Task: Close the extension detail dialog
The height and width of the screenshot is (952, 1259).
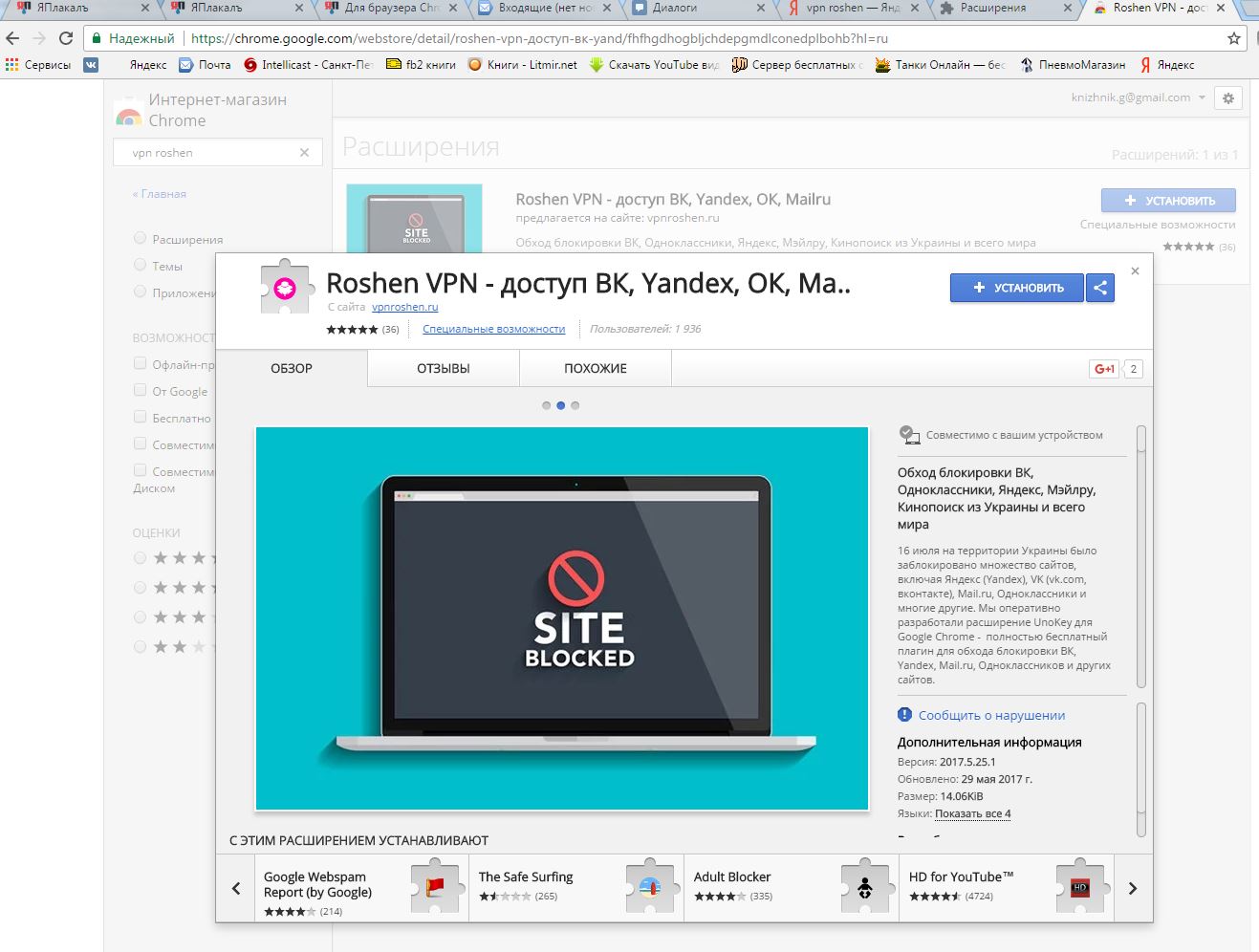Action: 1135,271
